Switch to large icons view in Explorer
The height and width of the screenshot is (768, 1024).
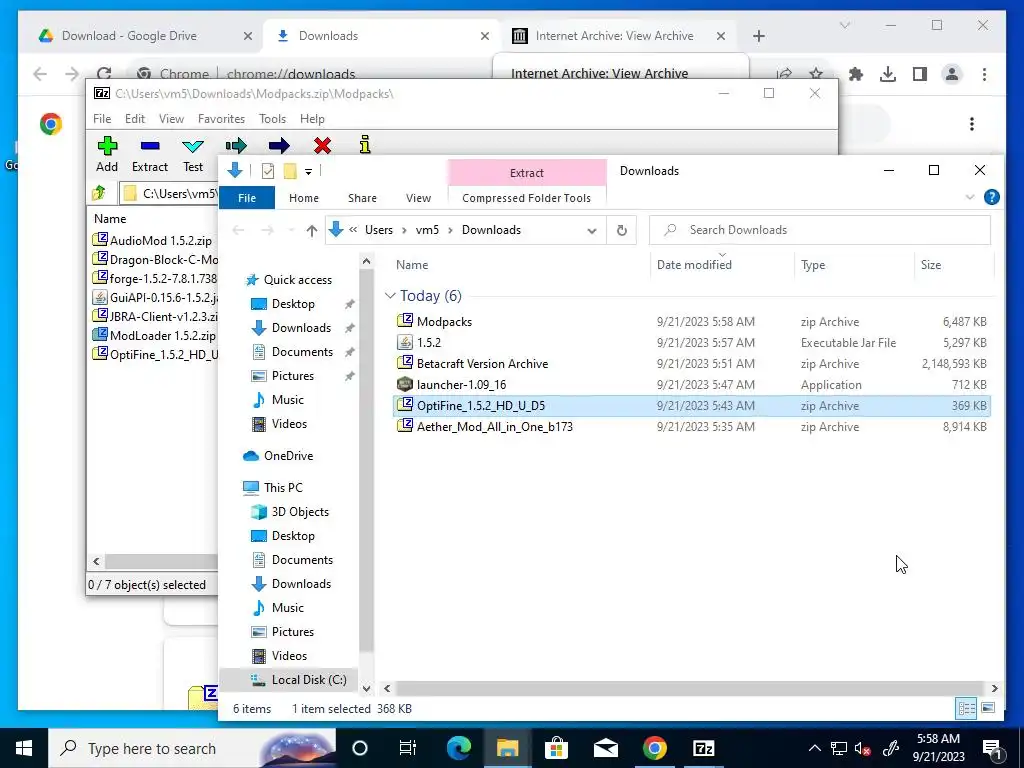click(x=988, y=708)
